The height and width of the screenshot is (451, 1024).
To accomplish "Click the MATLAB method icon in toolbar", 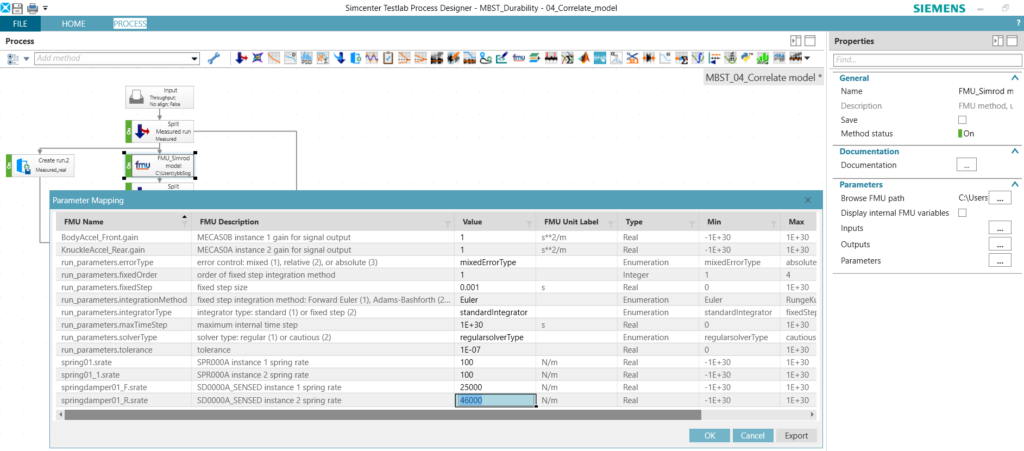I will pyautogui.click(x=584, y=59).
